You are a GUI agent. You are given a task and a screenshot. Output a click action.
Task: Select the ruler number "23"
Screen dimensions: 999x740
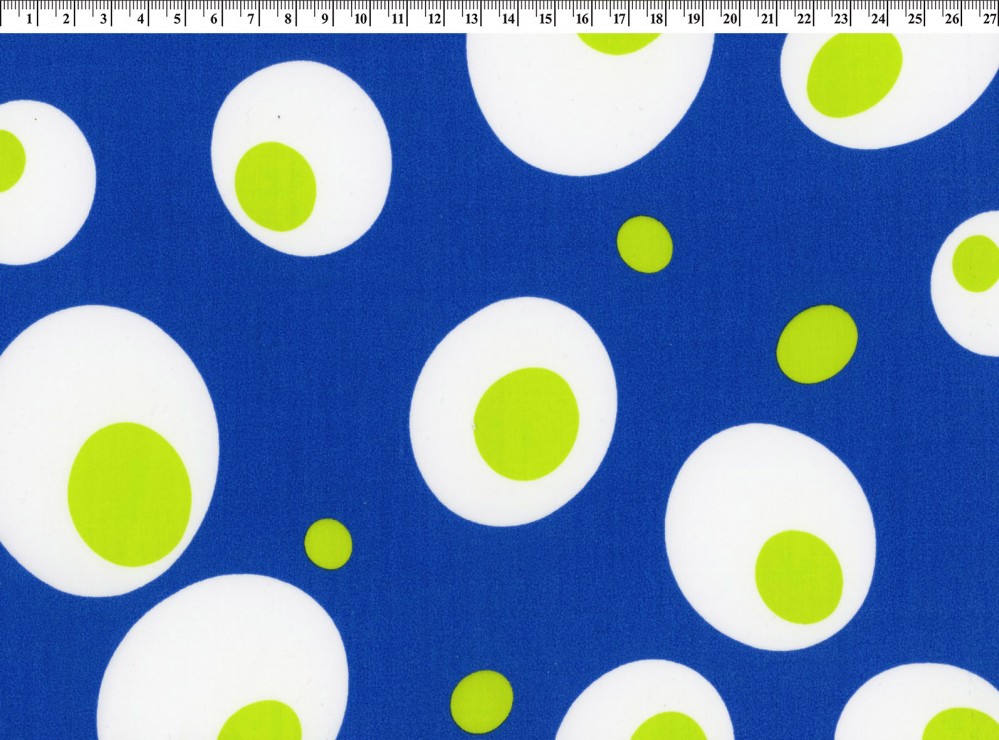tap(841, 19)
